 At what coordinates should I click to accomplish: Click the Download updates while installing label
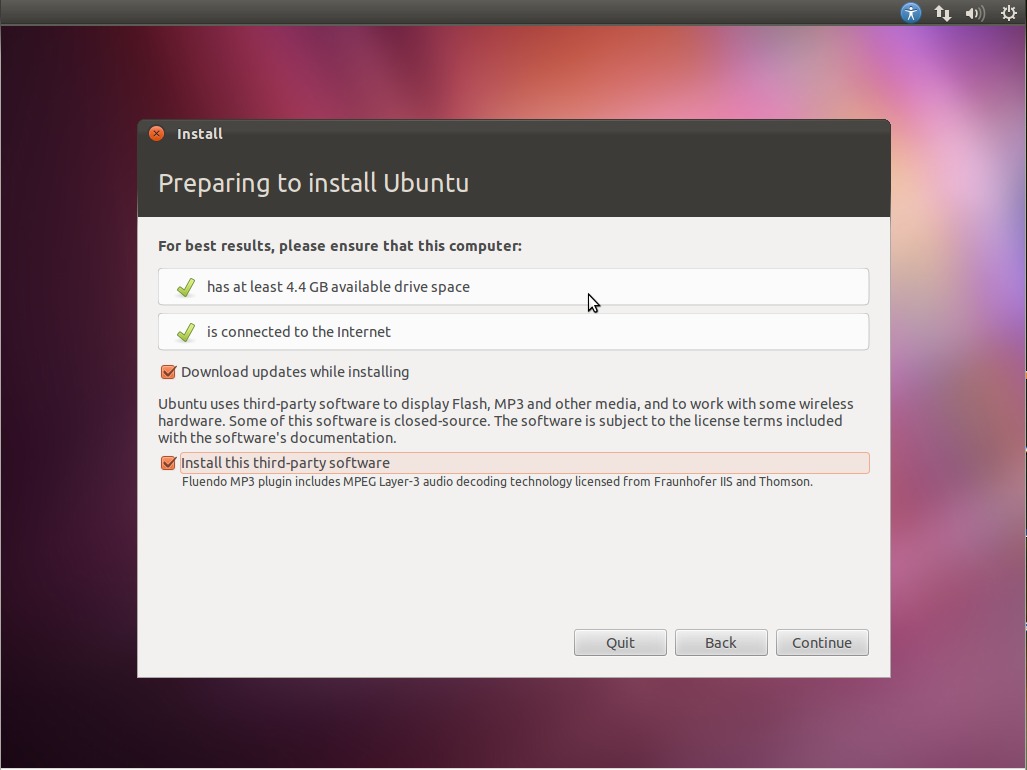295,372
